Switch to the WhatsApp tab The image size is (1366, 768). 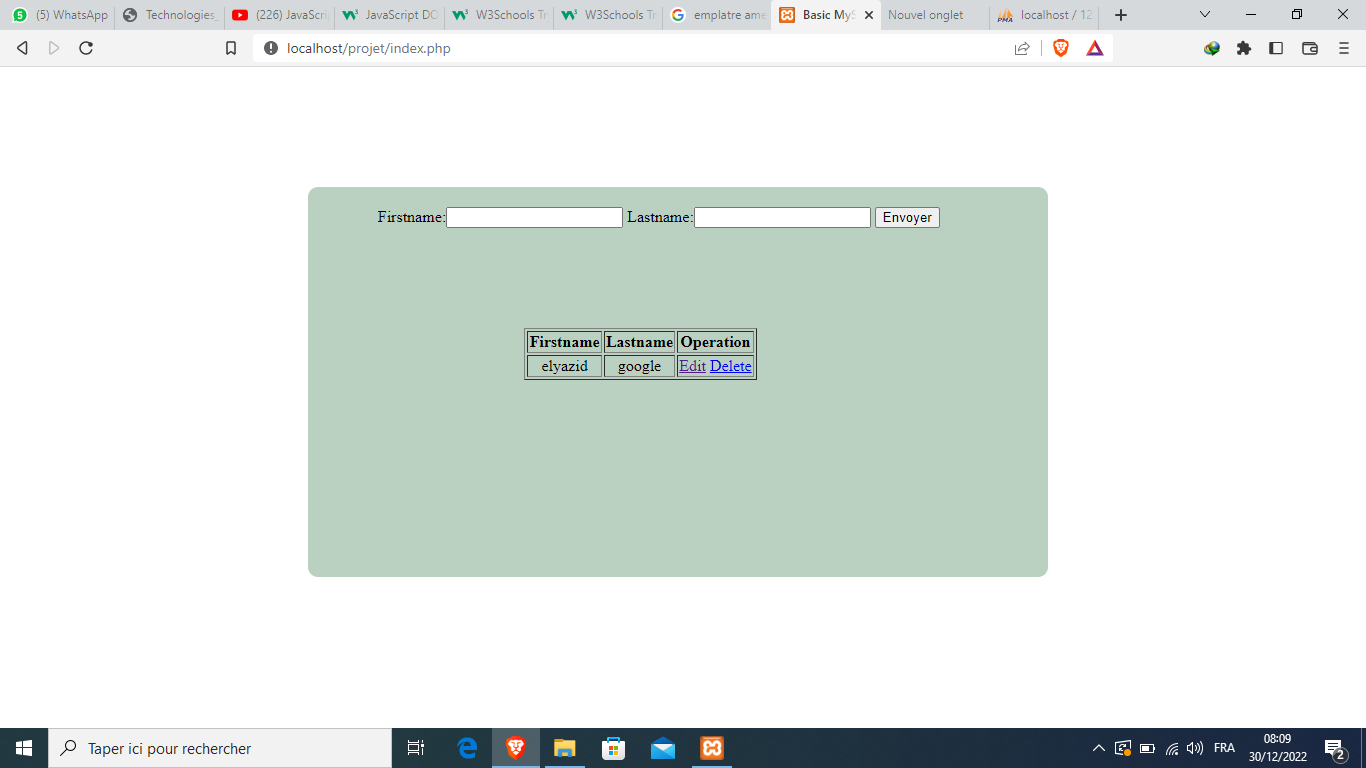pyautogui.click(x=60, y=15)
